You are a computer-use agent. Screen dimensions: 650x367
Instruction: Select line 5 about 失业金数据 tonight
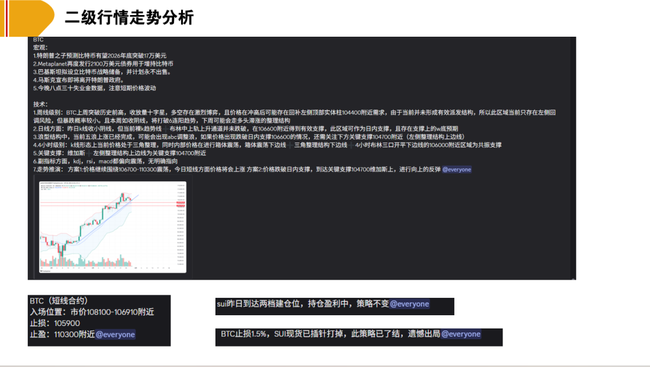95,88
